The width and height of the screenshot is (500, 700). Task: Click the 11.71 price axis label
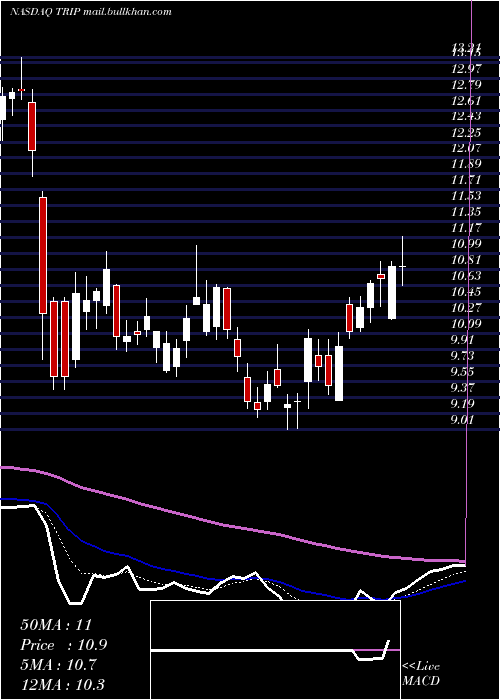[467, 180]
